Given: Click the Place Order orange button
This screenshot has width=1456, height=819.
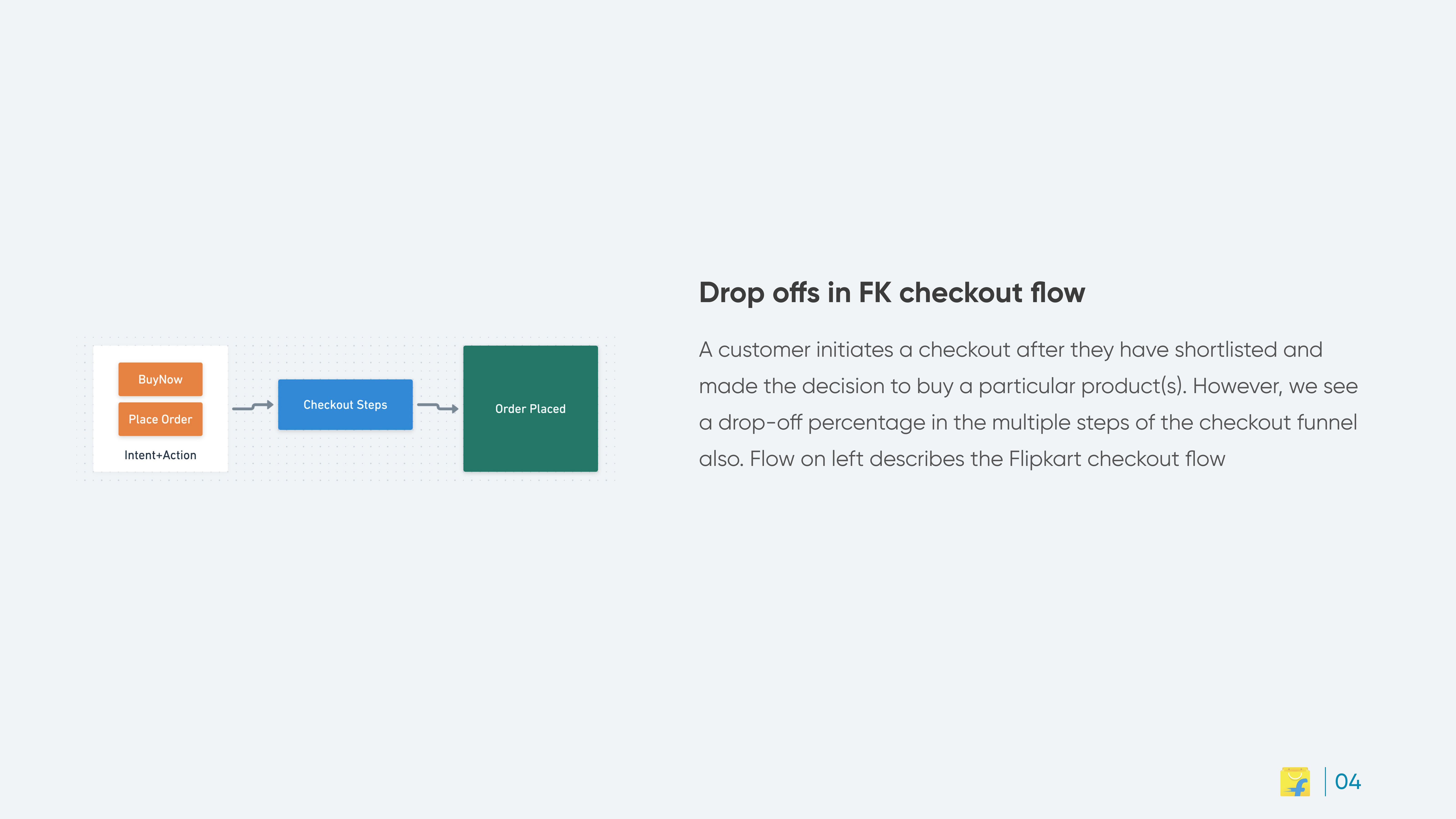Looking at the screenshot, I should (161, 419).
